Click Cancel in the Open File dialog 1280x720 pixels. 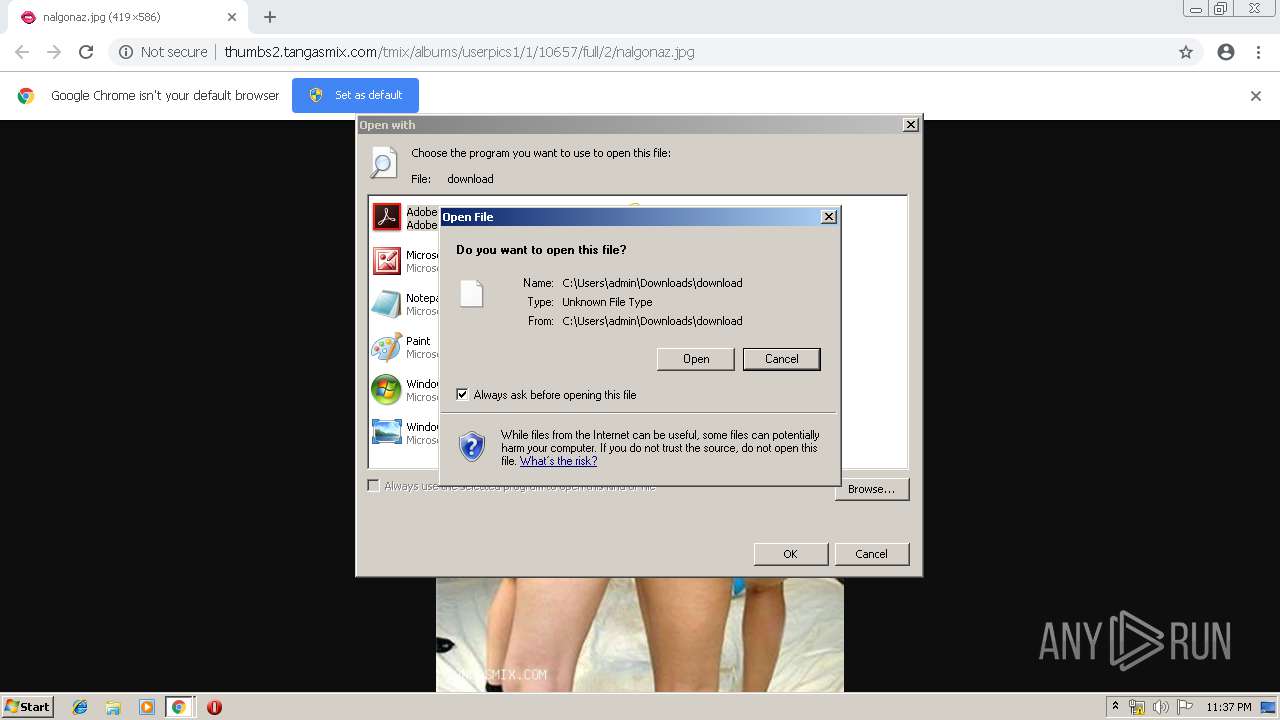coord(782,359)
